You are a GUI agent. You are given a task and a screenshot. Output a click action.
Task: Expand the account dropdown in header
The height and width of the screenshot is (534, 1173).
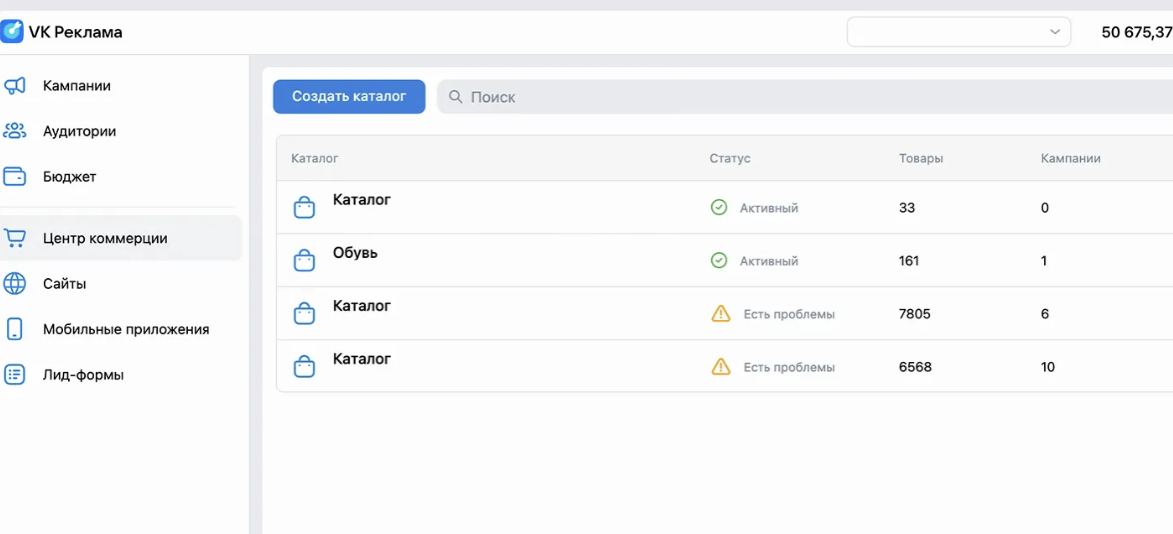click(x=959, y=32)
